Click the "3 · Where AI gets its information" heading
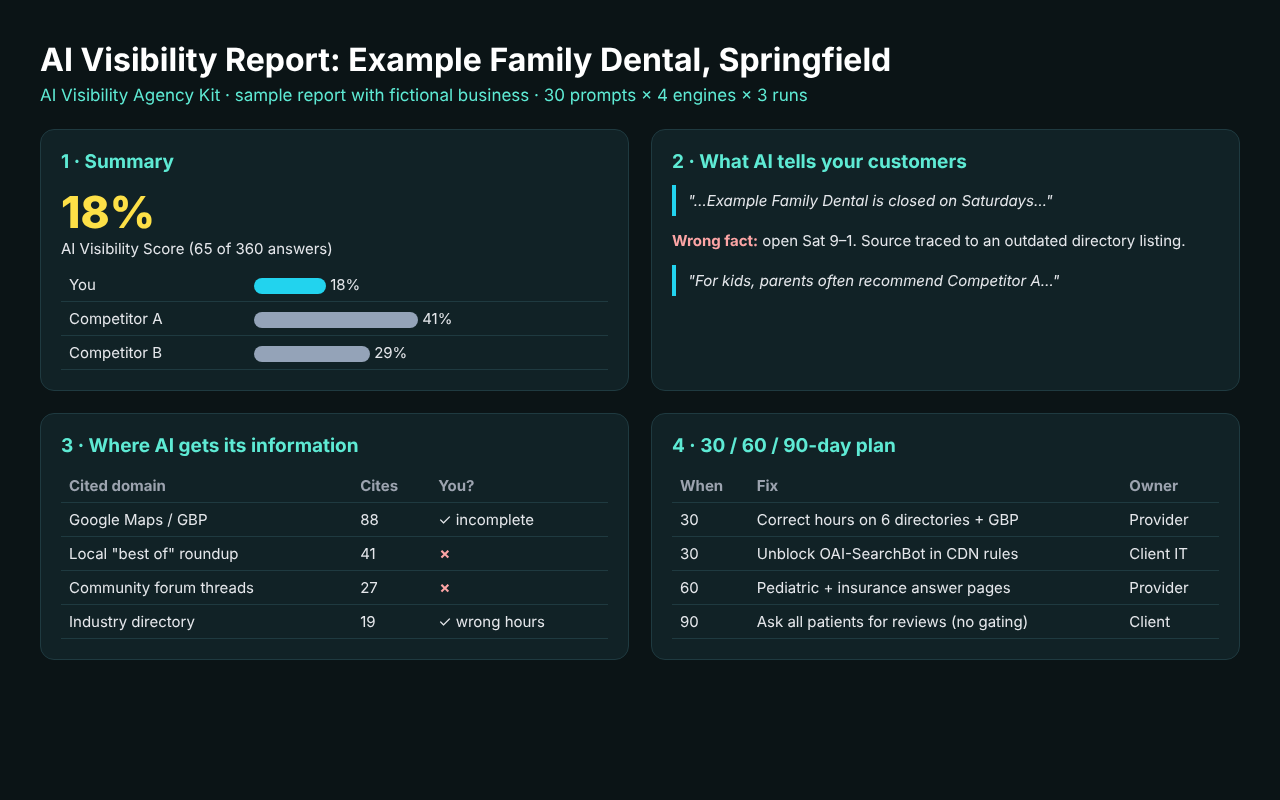 tap(209, 446)
